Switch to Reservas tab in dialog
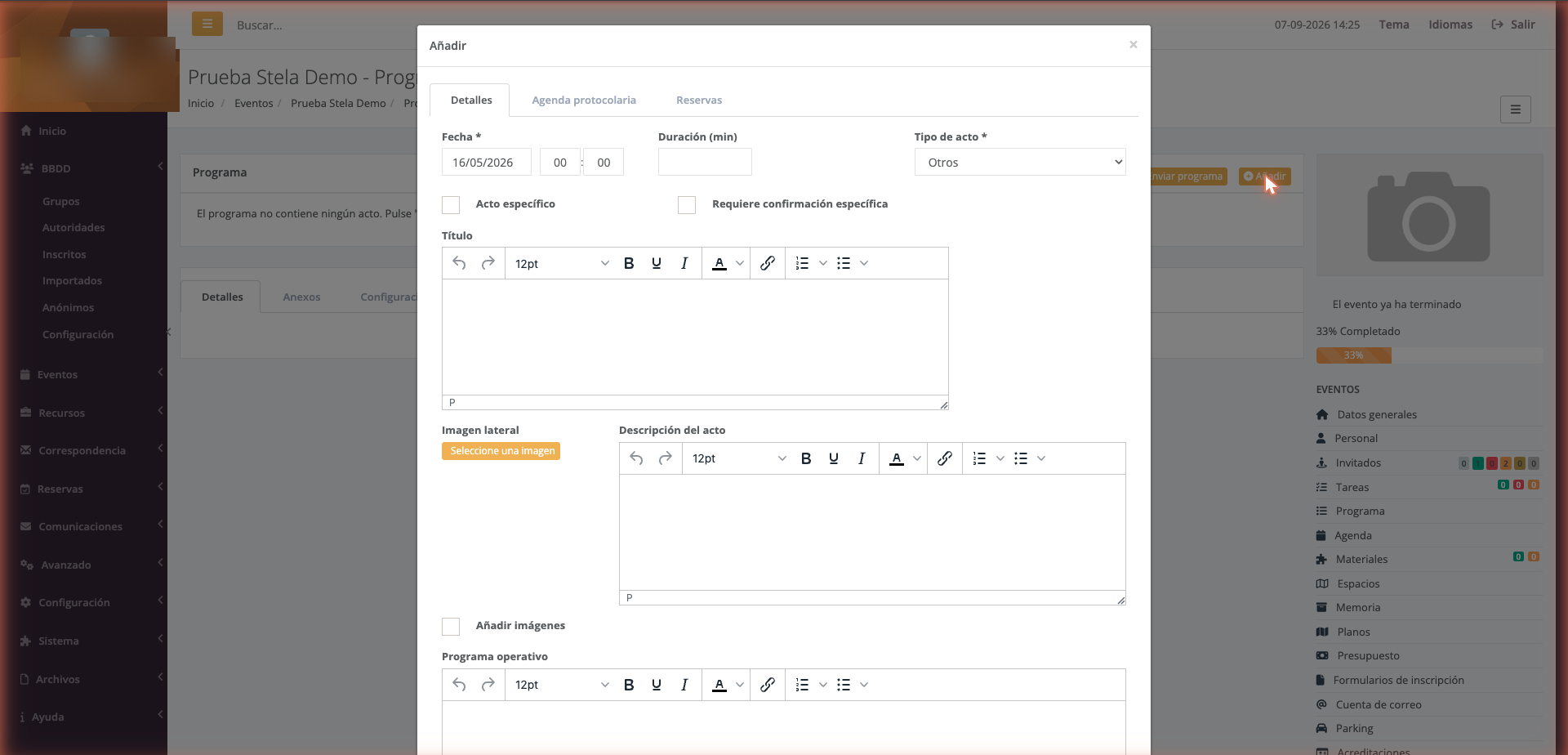Image resolution: width=1568 pixels, height=755 pixels. coord(699,100)
